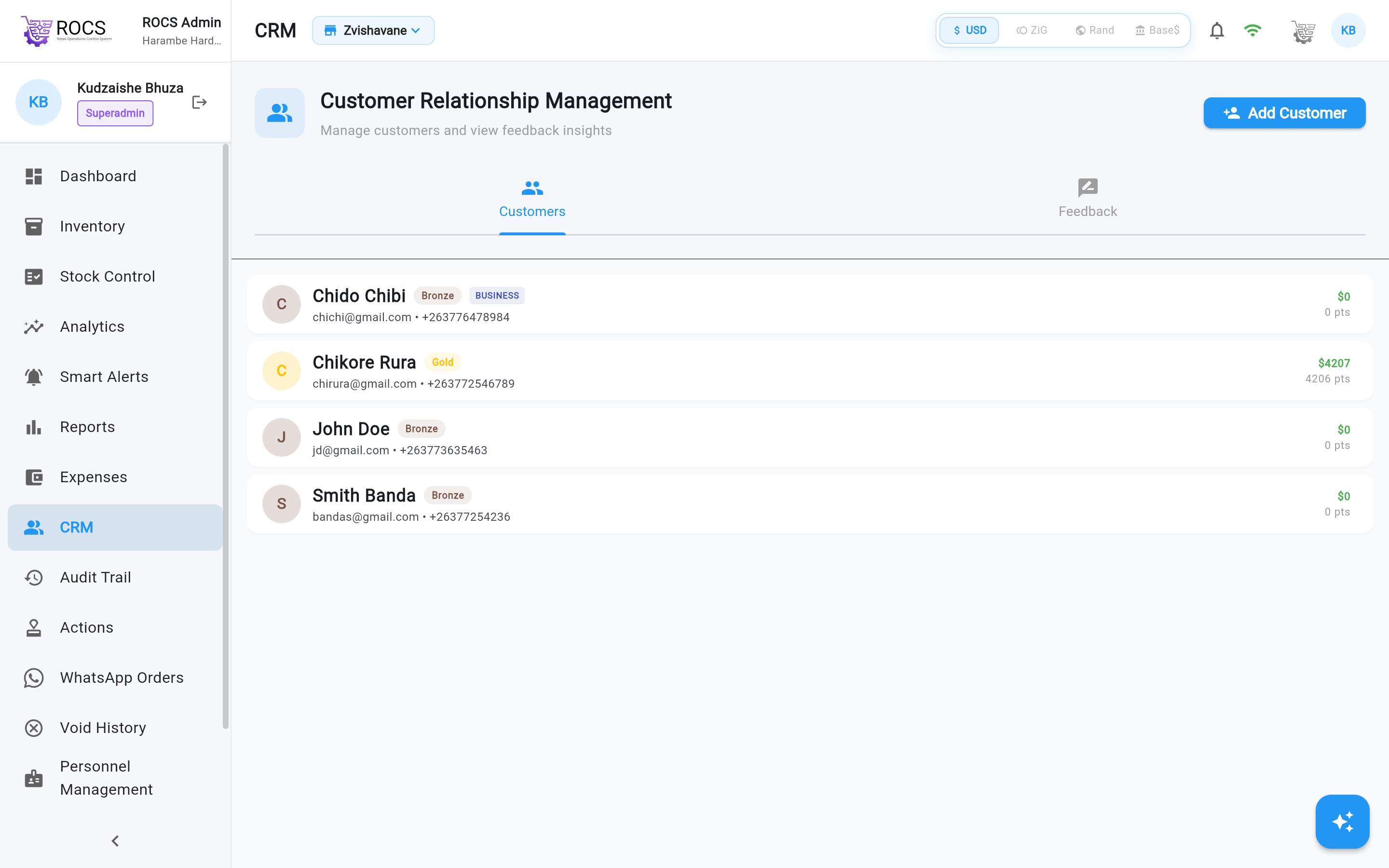Click the Analytics chart icon
The height and width of the screenshot is (868, 1389).
[34, 326]
